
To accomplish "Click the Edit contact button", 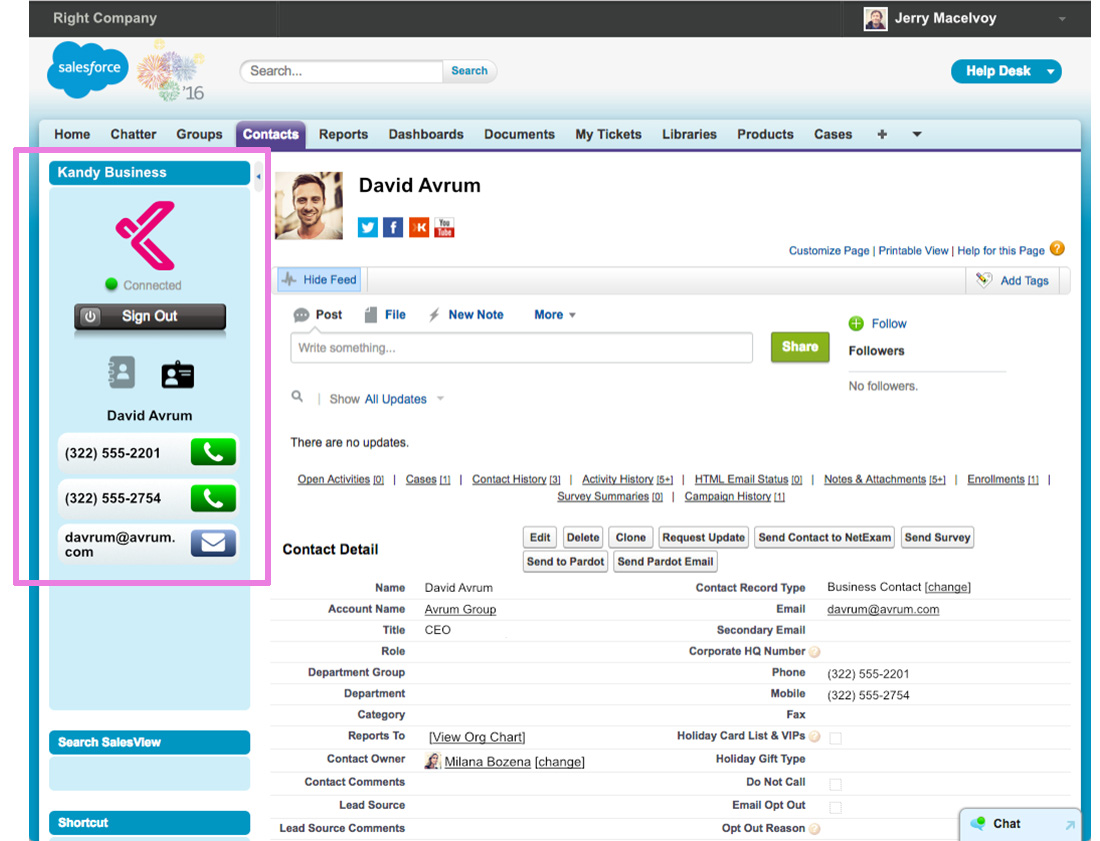I will [x=540, y=537].
